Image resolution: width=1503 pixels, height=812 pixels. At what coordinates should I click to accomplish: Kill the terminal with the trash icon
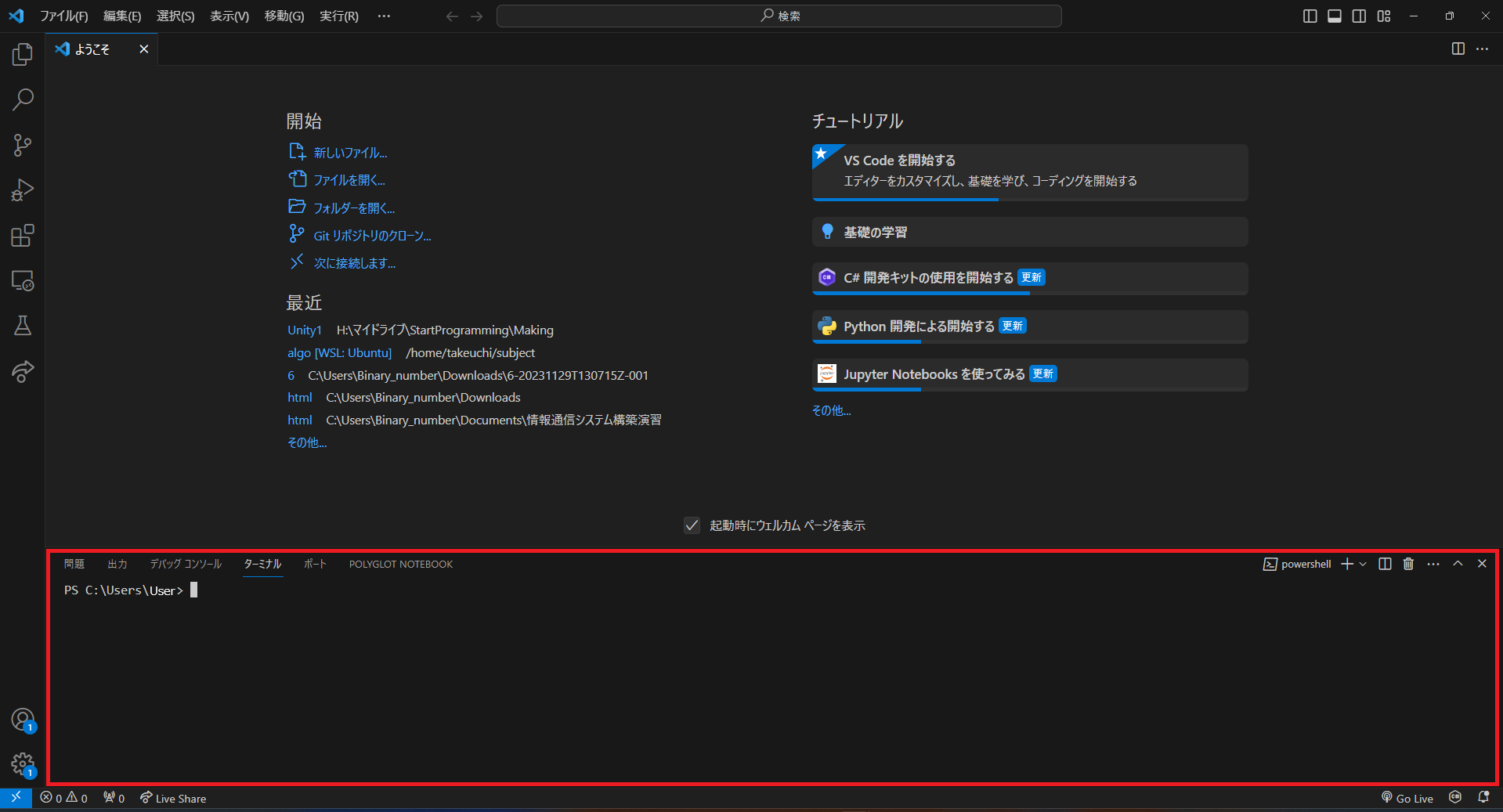pyautogui.click(x=1407, y=564)
